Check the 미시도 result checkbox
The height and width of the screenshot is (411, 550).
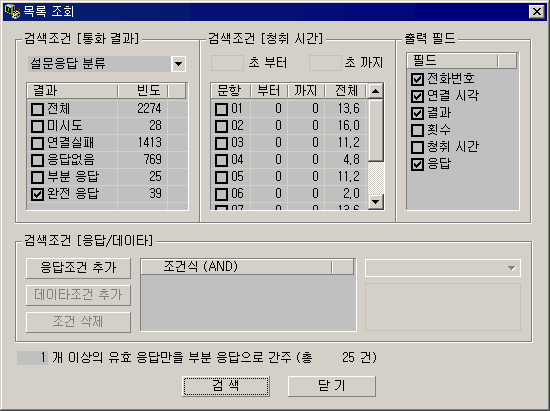pos(37,126)
